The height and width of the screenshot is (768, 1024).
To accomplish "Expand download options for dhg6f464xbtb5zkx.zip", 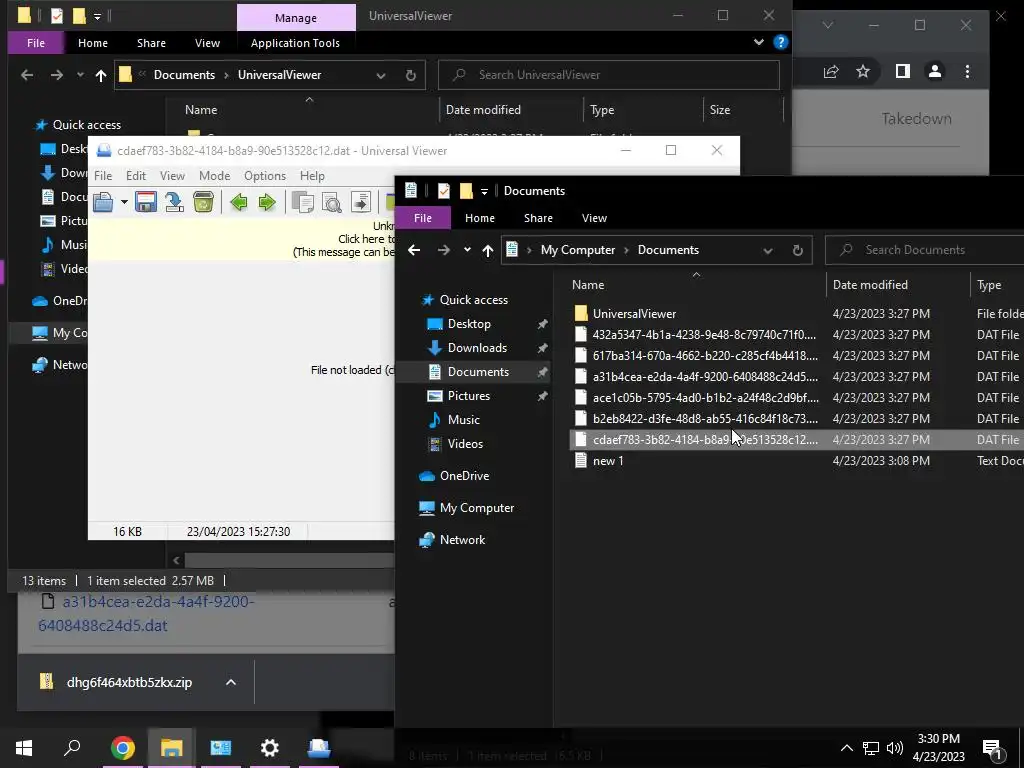I will (x=231, y=682).
